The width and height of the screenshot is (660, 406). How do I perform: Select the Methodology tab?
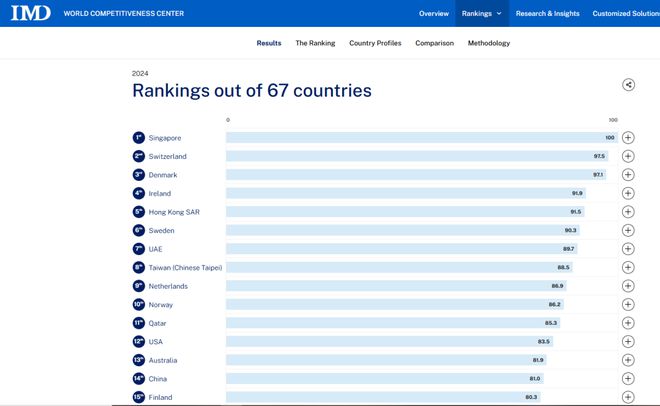489,43
